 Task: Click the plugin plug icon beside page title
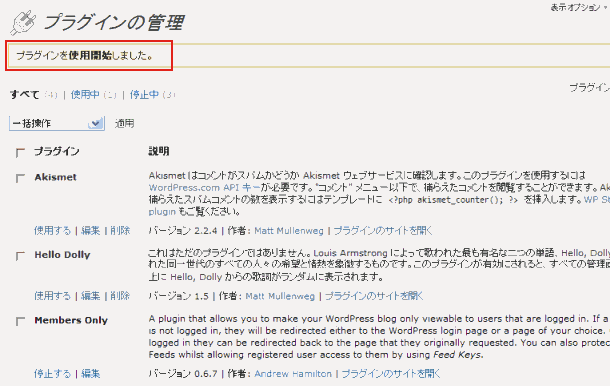[x=23, y=22]
